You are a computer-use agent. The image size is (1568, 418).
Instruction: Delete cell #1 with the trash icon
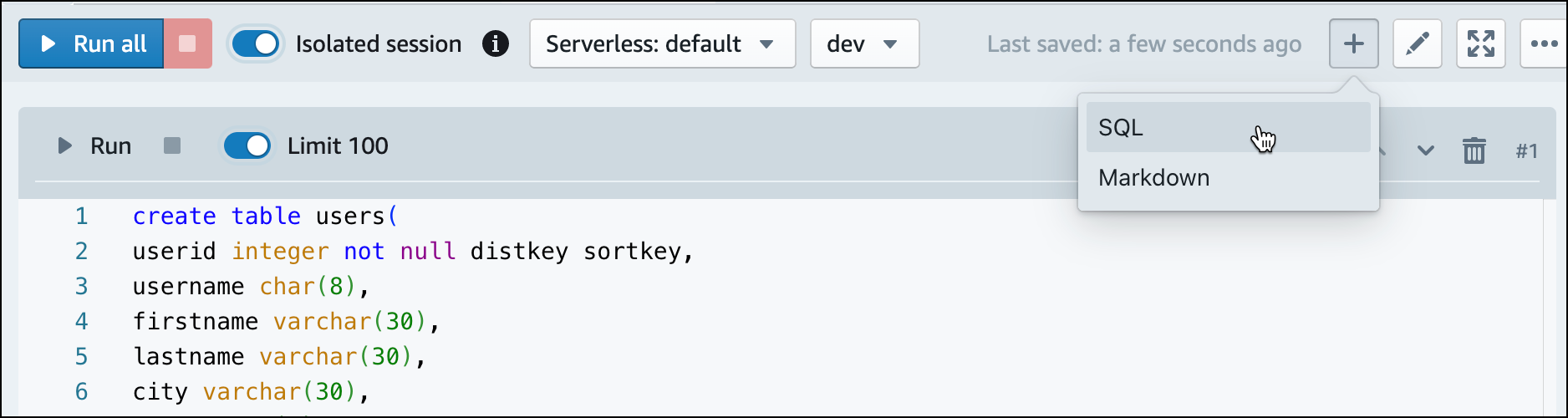pos(1474,150)
